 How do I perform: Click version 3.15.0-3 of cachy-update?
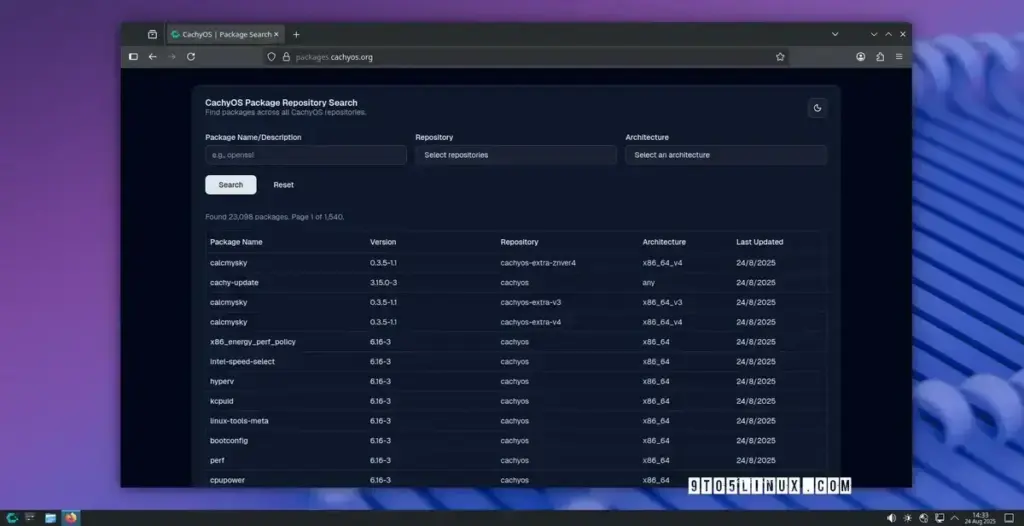click(383, 283)
